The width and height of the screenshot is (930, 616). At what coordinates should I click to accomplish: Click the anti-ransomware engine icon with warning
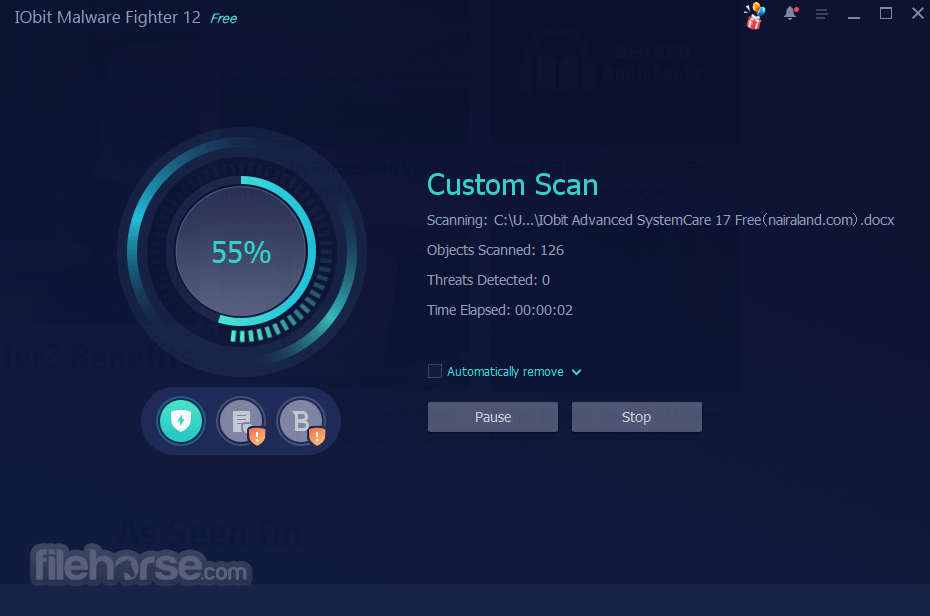[241, 422]
